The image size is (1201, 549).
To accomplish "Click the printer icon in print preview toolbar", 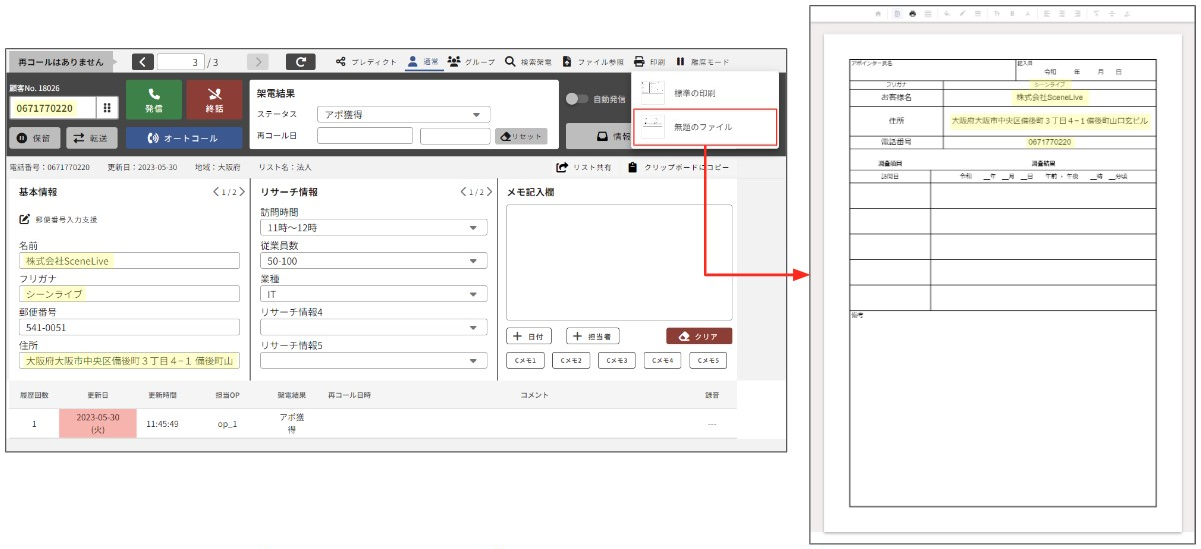I will click(912, 13).
